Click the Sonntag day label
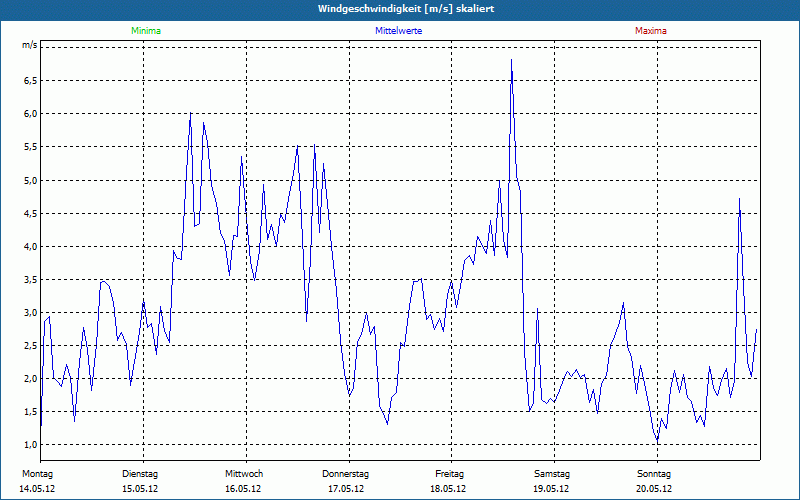This screenshot has height=500, width=800. tap(654, 474)
